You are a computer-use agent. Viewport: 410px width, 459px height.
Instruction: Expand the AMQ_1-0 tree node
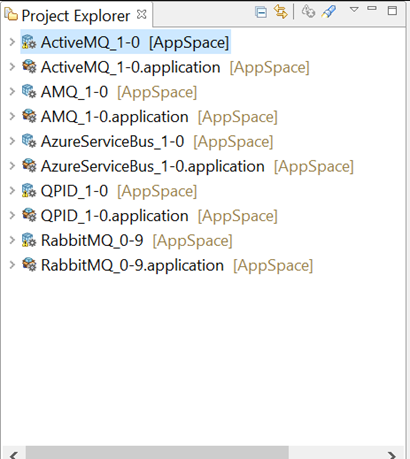click(12, 91)
